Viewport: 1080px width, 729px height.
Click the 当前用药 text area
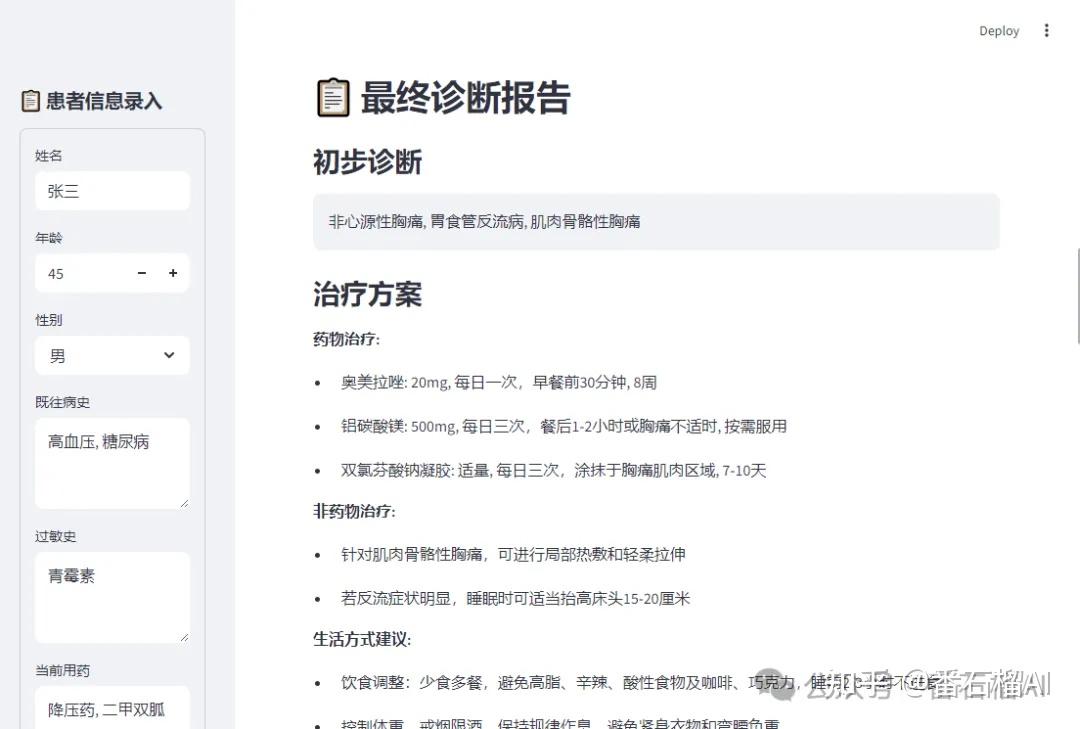(x=112, y=708)
